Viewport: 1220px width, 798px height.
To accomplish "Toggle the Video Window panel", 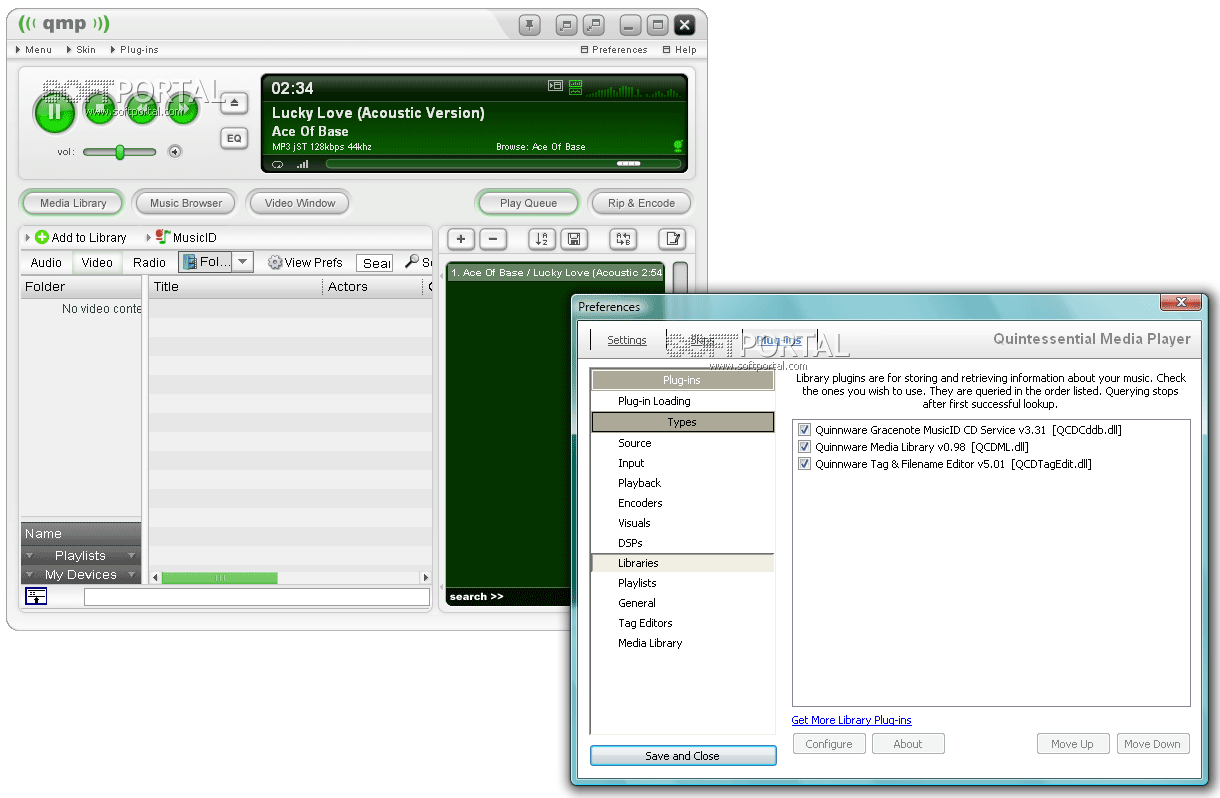I will tap(300, 203).
